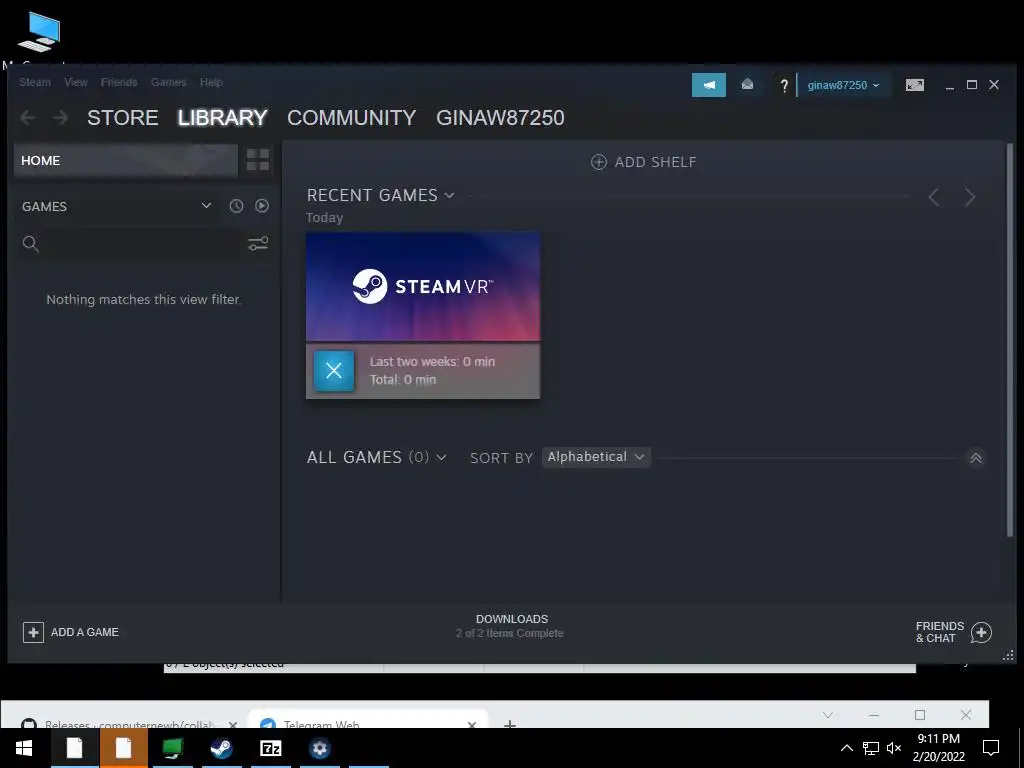This screenshot has width=1024, height=768.
Task: Open FRIENDS & CHAT
Action: point(953,632)
